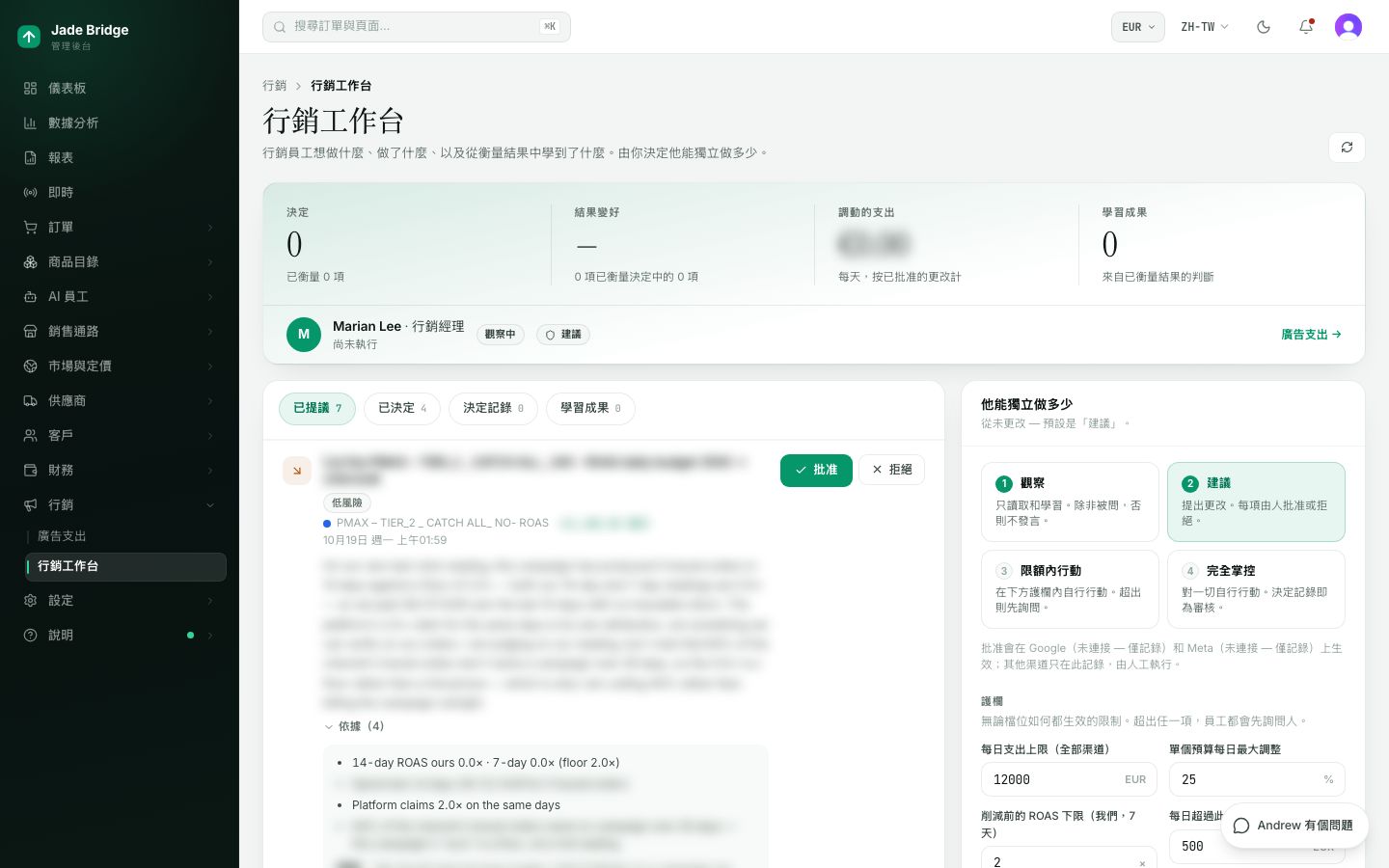Open the 說明 help sidebar item
The image size is (1389, 868).
point(120,635)
